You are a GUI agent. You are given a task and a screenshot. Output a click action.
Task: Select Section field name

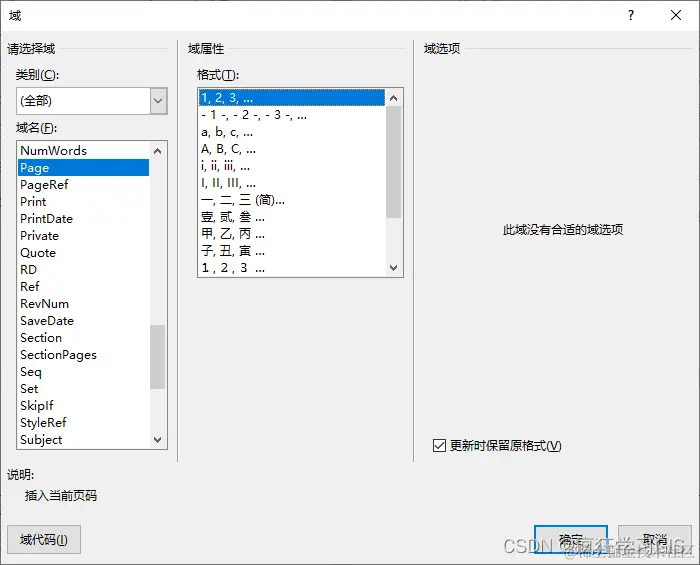pos(83,338)
